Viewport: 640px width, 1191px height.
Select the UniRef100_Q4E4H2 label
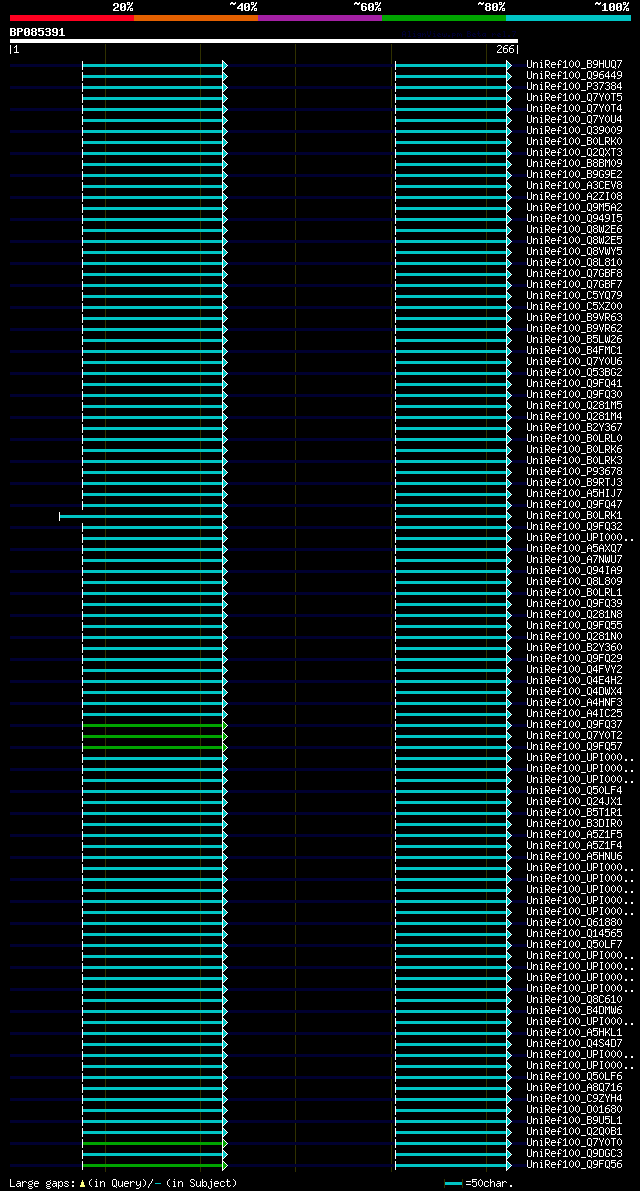pos(574,681)
